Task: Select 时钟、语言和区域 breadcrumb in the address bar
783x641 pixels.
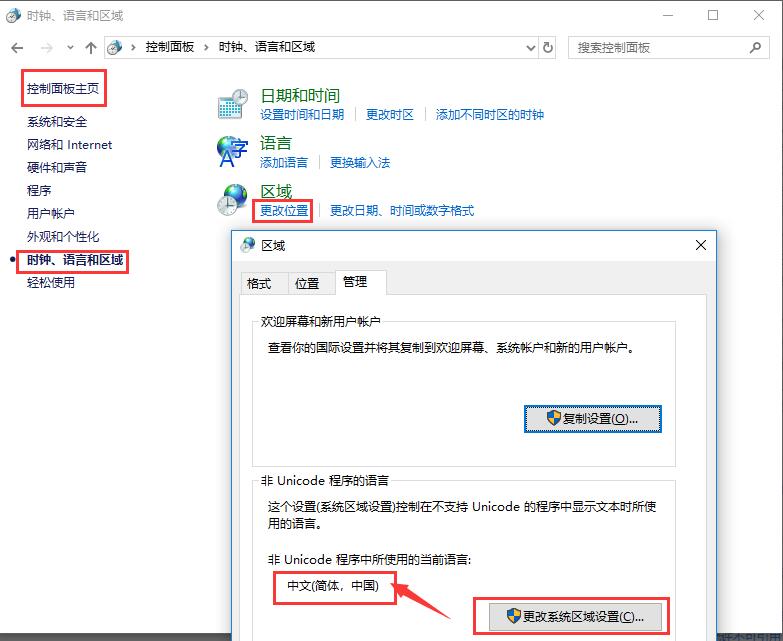Action: tap(267, 47)
